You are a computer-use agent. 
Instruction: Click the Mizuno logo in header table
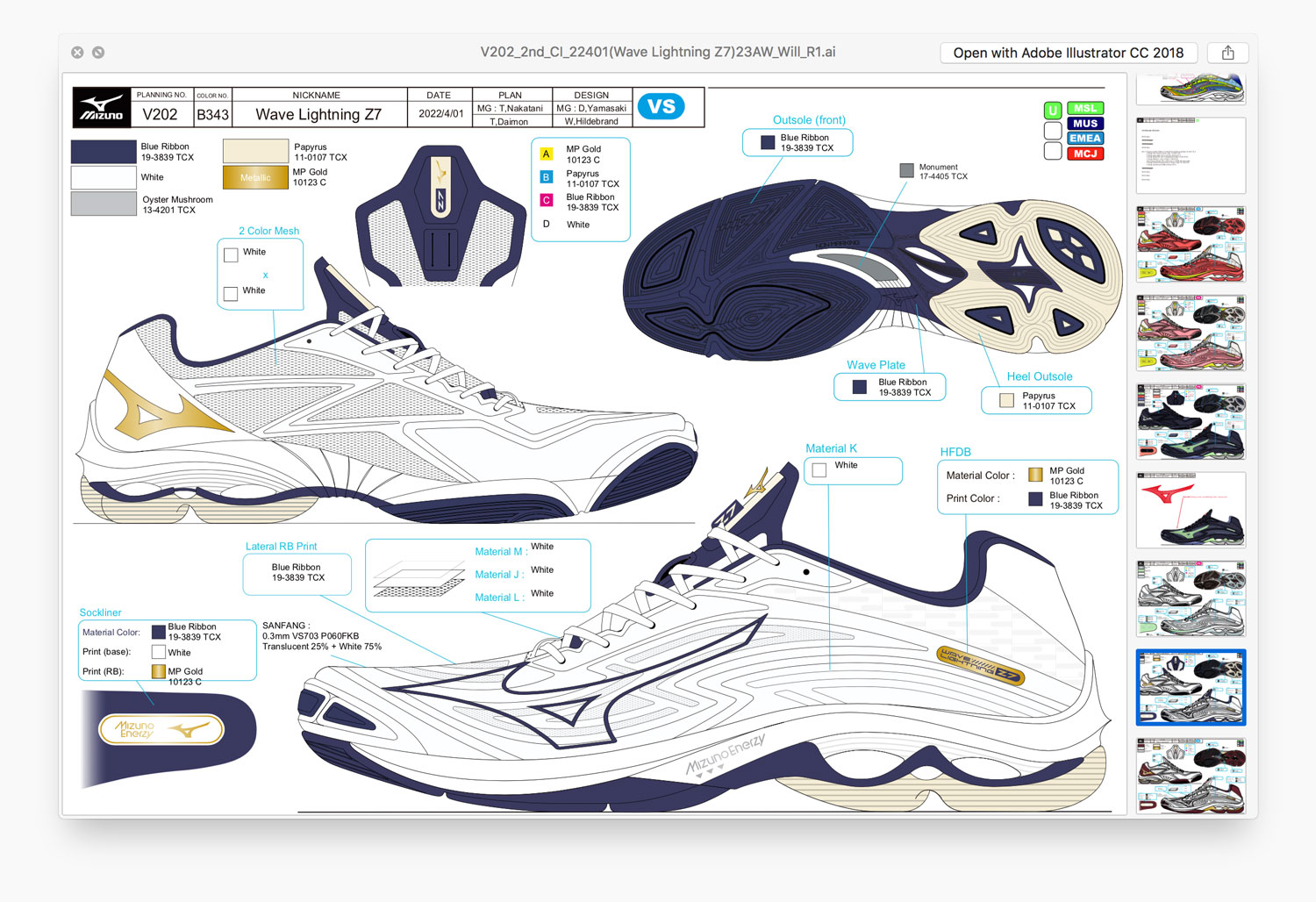(102, 108)
